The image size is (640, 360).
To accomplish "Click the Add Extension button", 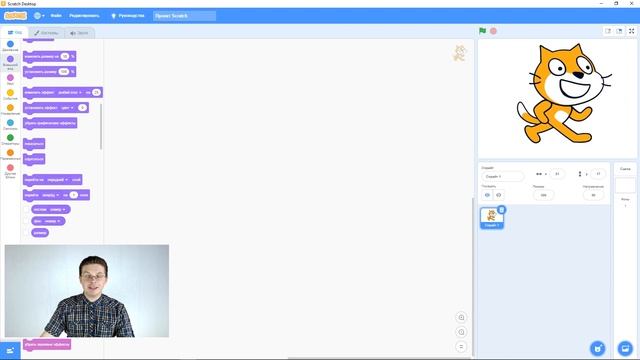I will click(10, 350).
